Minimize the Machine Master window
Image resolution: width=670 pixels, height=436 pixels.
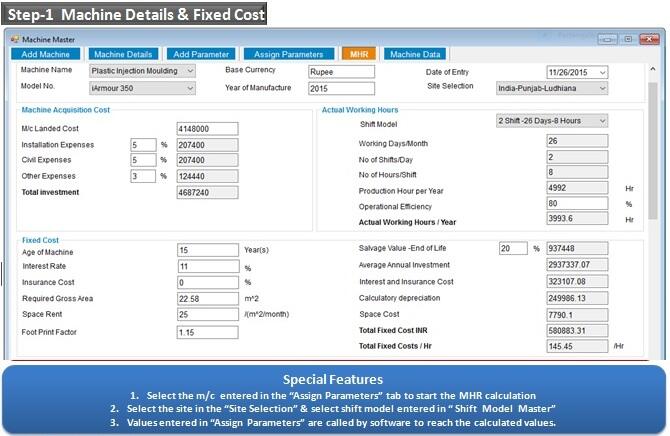(x=607, y=39)
